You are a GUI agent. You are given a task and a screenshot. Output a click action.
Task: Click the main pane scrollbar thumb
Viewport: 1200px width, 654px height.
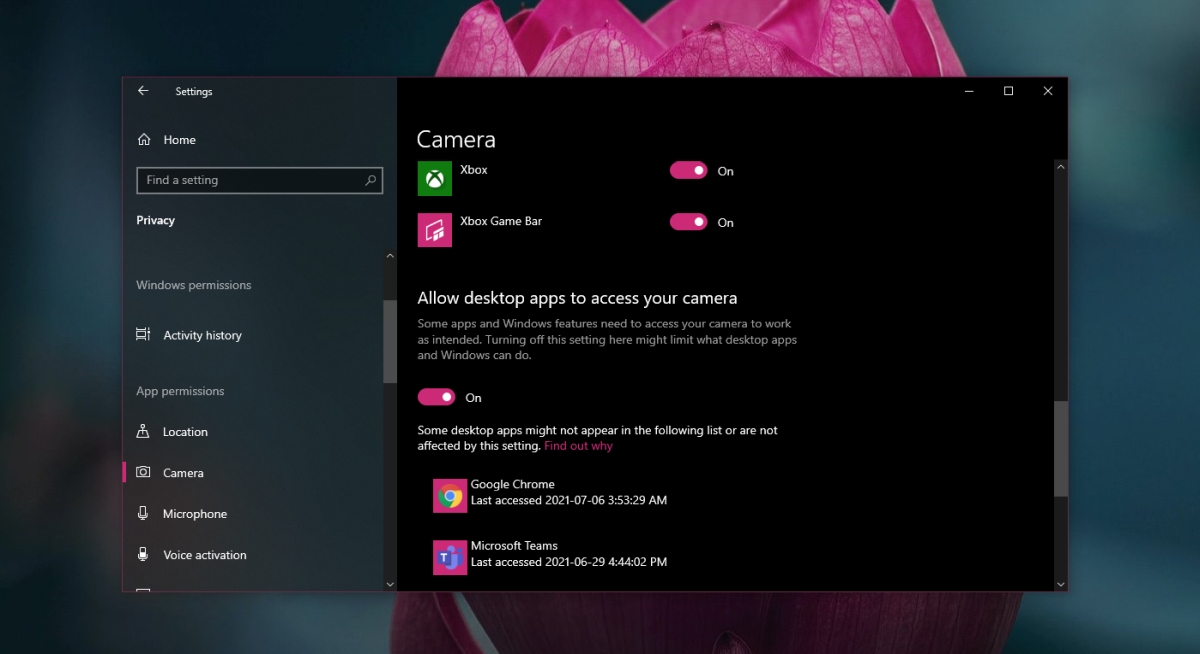(x=1061, y=449)
